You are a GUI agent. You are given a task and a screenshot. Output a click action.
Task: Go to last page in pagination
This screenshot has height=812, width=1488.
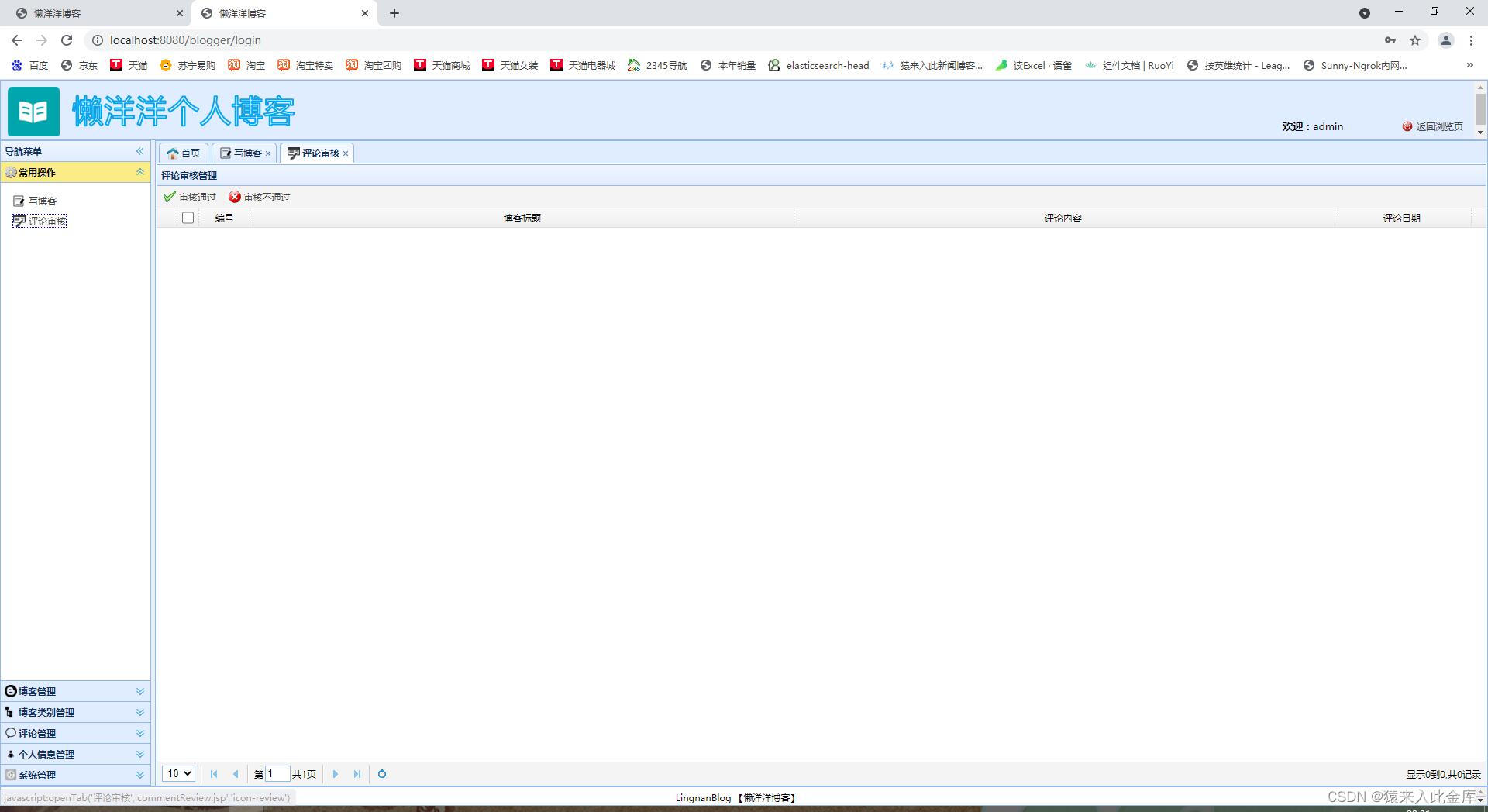click(357, 774)
